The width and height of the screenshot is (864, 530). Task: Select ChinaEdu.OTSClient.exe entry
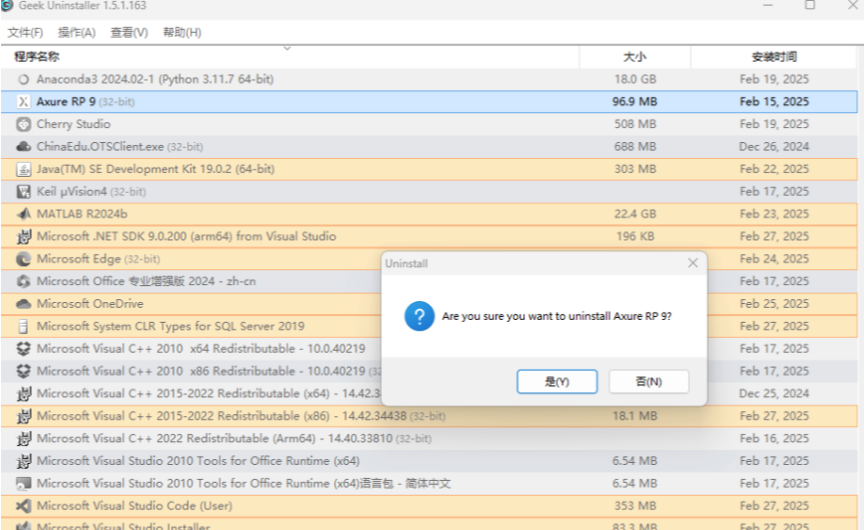point(120,147)
